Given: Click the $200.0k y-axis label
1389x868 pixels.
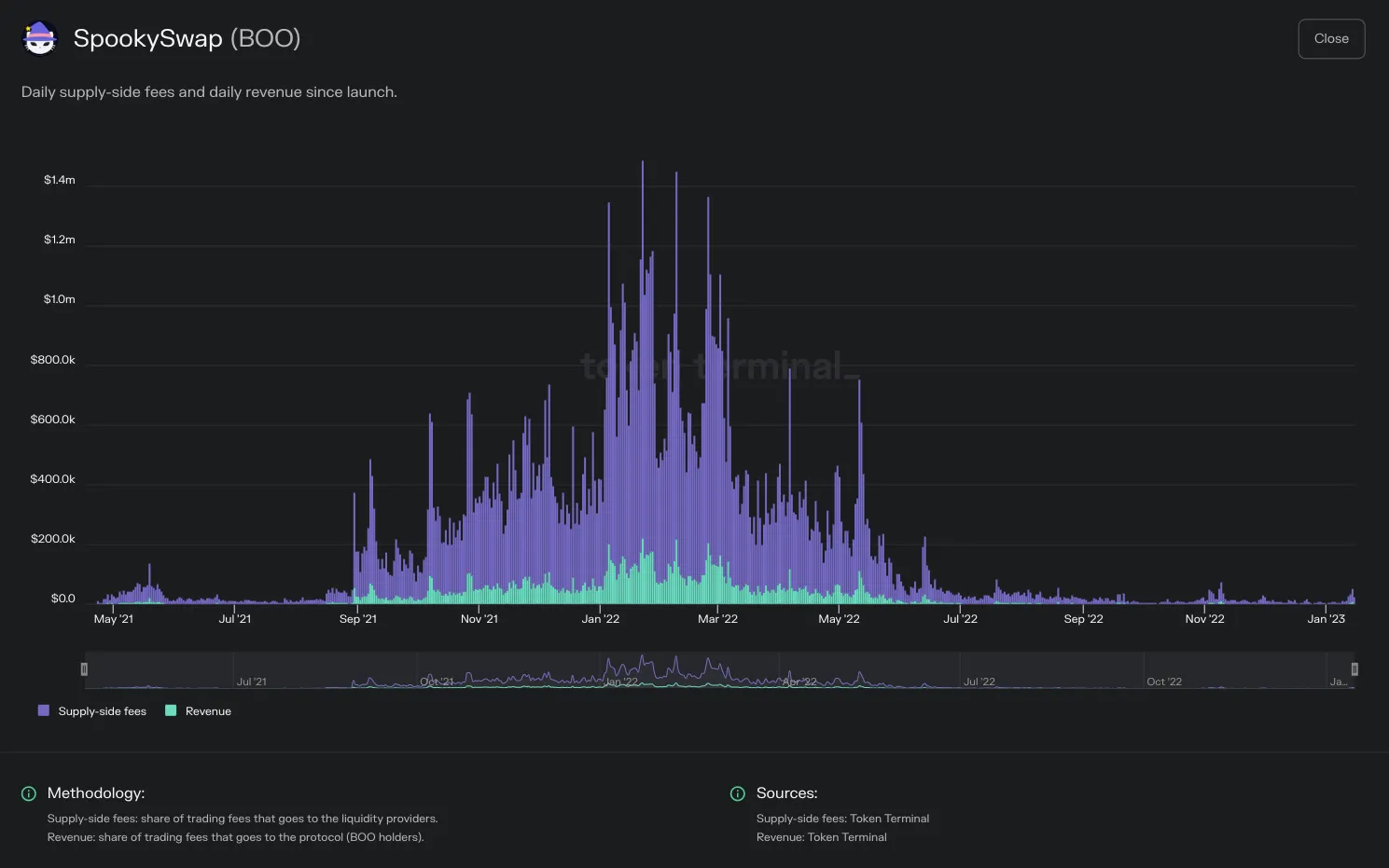Looking at the screenshot, I should (x=53, y=539).
